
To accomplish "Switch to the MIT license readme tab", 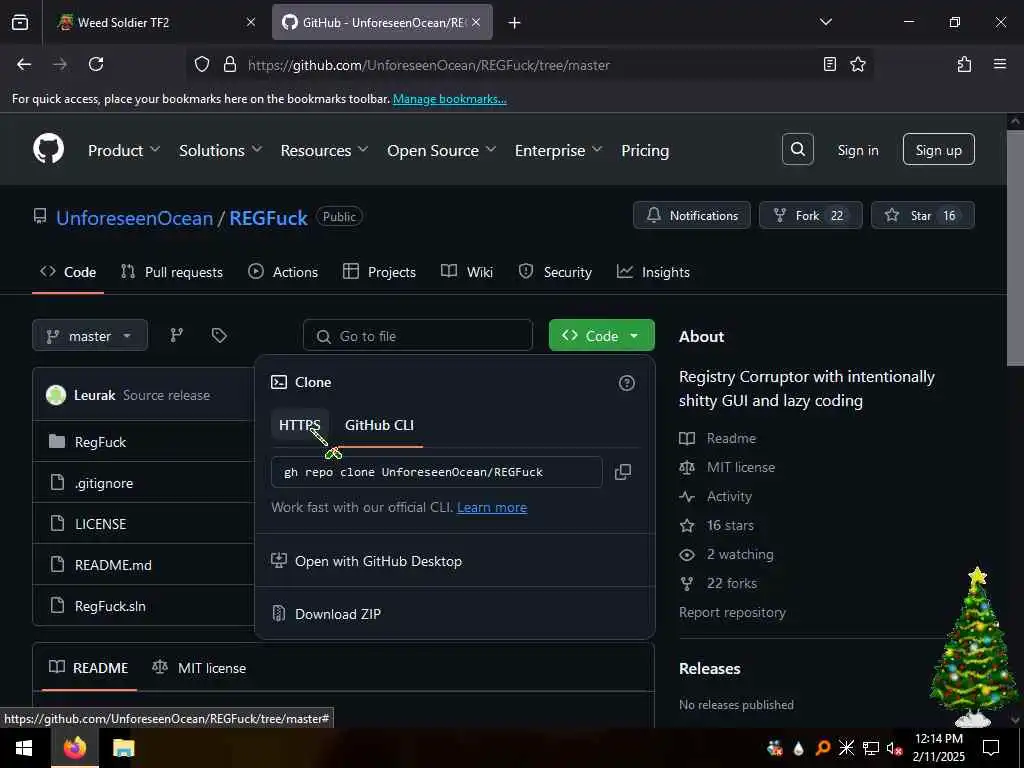I will [199, 668].
